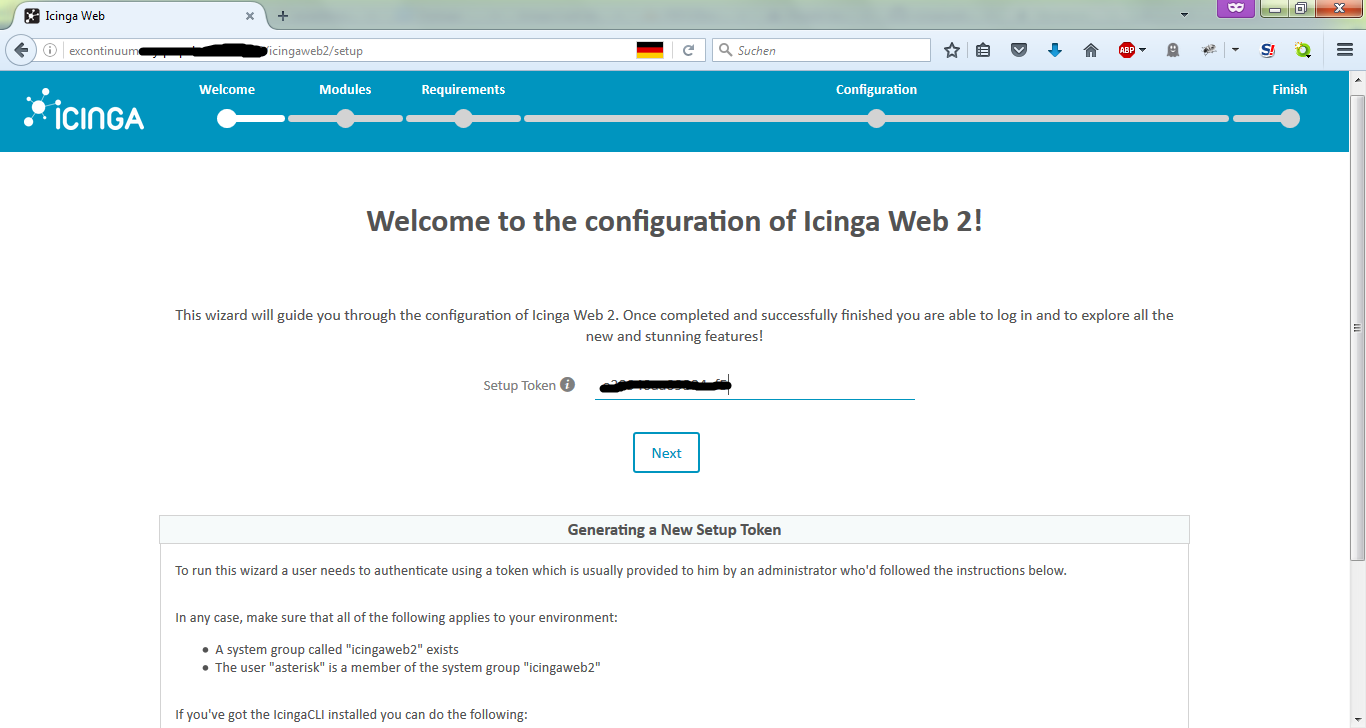List all tabs dropdown arrow

pos(1184,15)
